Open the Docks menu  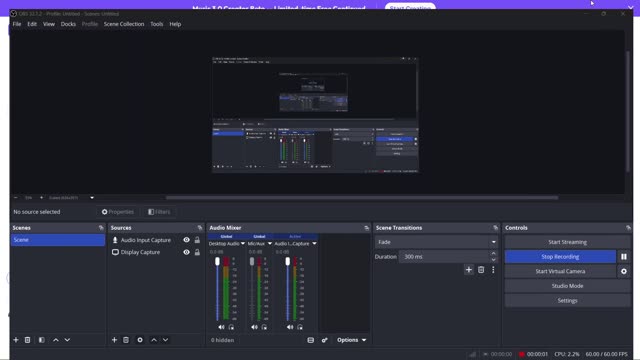[68, 24]
